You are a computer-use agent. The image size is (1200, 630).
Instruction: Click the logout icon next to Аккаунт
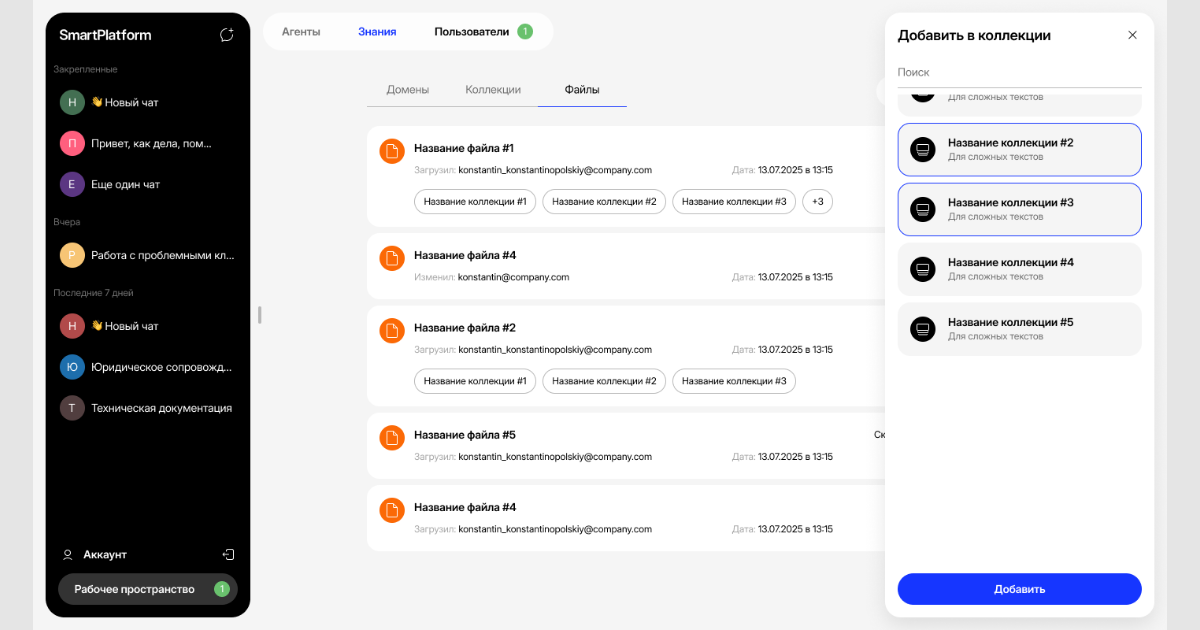click(228, 554)
